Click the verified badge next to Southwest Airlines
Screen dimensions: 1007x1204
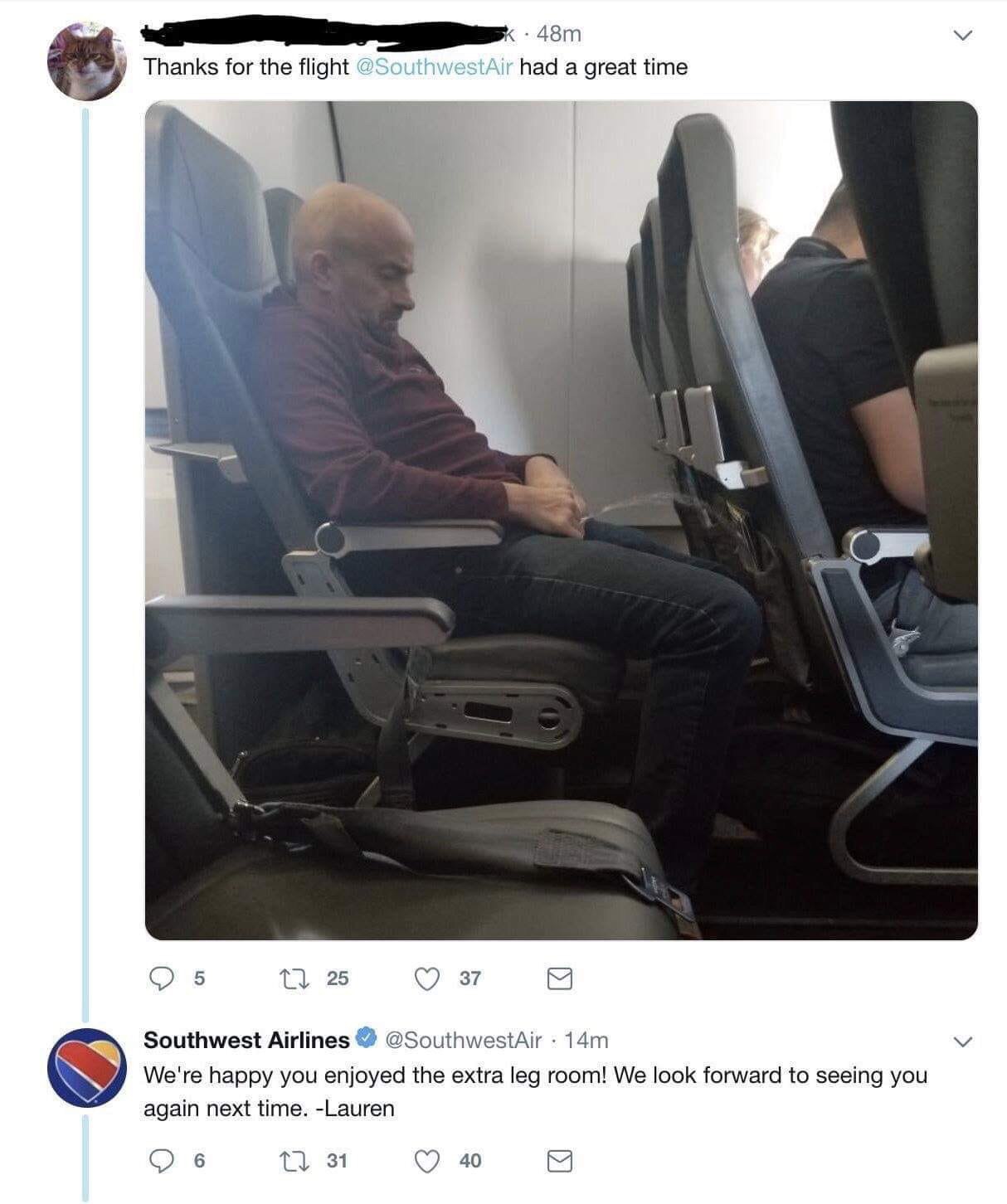pyautogui.click(x=367, y=1039)
